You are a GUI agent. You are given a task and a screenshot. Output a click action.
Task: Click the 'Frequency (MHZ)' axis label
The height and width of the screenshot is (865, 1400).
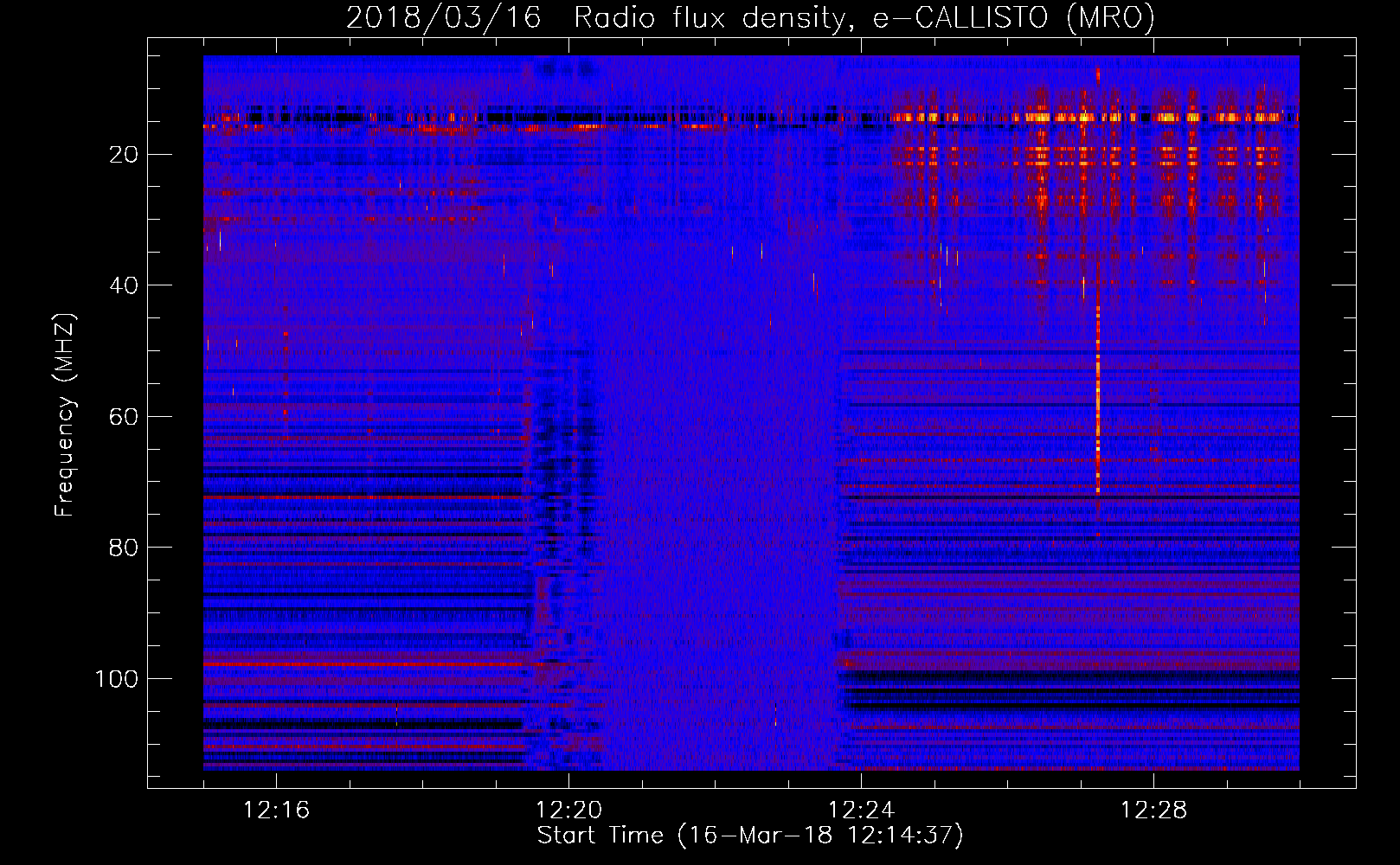[x=65, y=414]
